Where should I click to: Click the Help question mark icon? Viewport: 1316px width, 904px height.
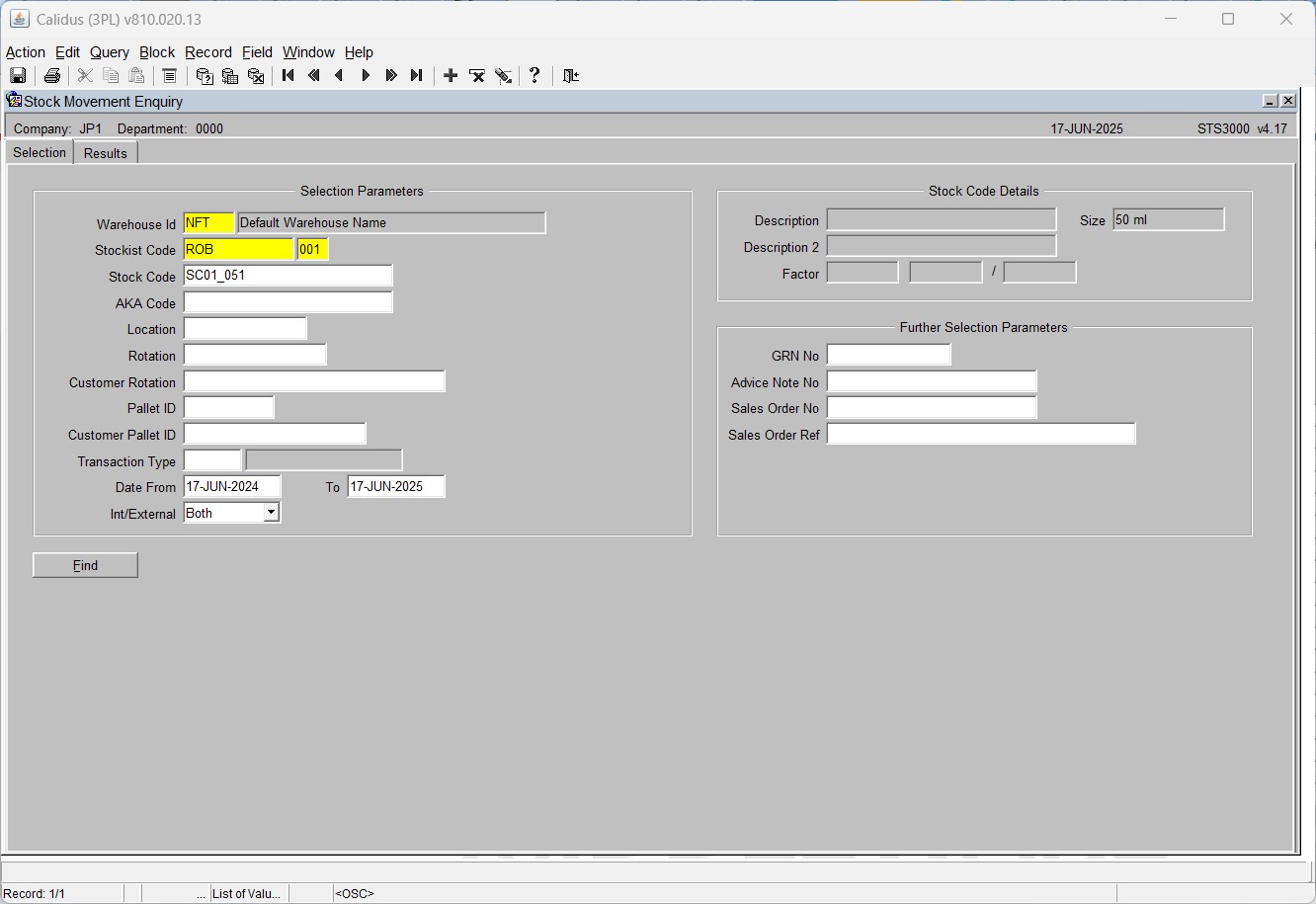535,76
